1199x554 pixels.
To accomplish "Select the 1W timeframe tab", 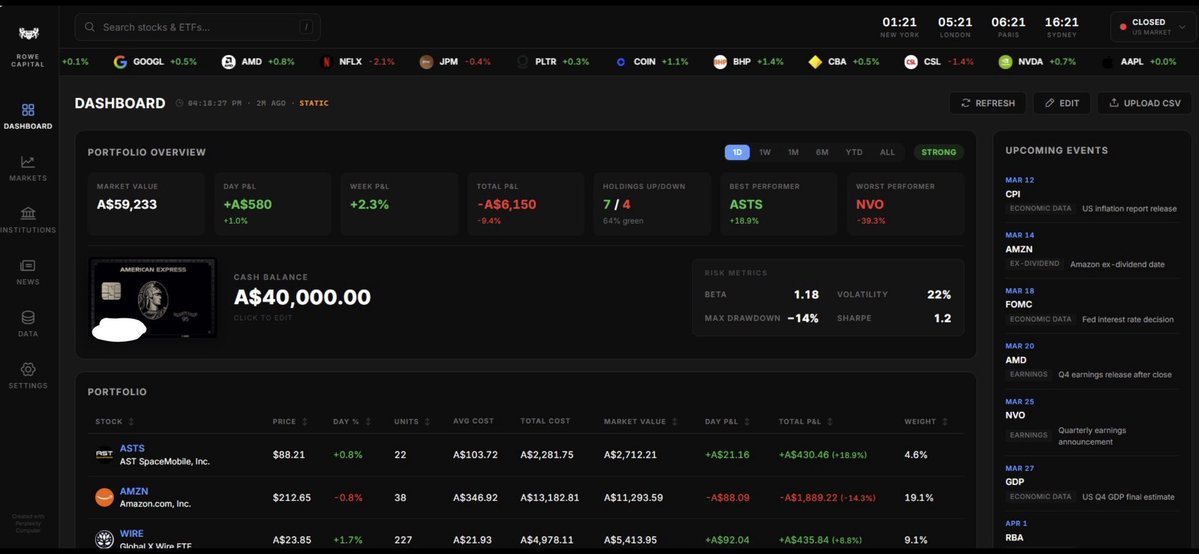I will click(765, 152).
